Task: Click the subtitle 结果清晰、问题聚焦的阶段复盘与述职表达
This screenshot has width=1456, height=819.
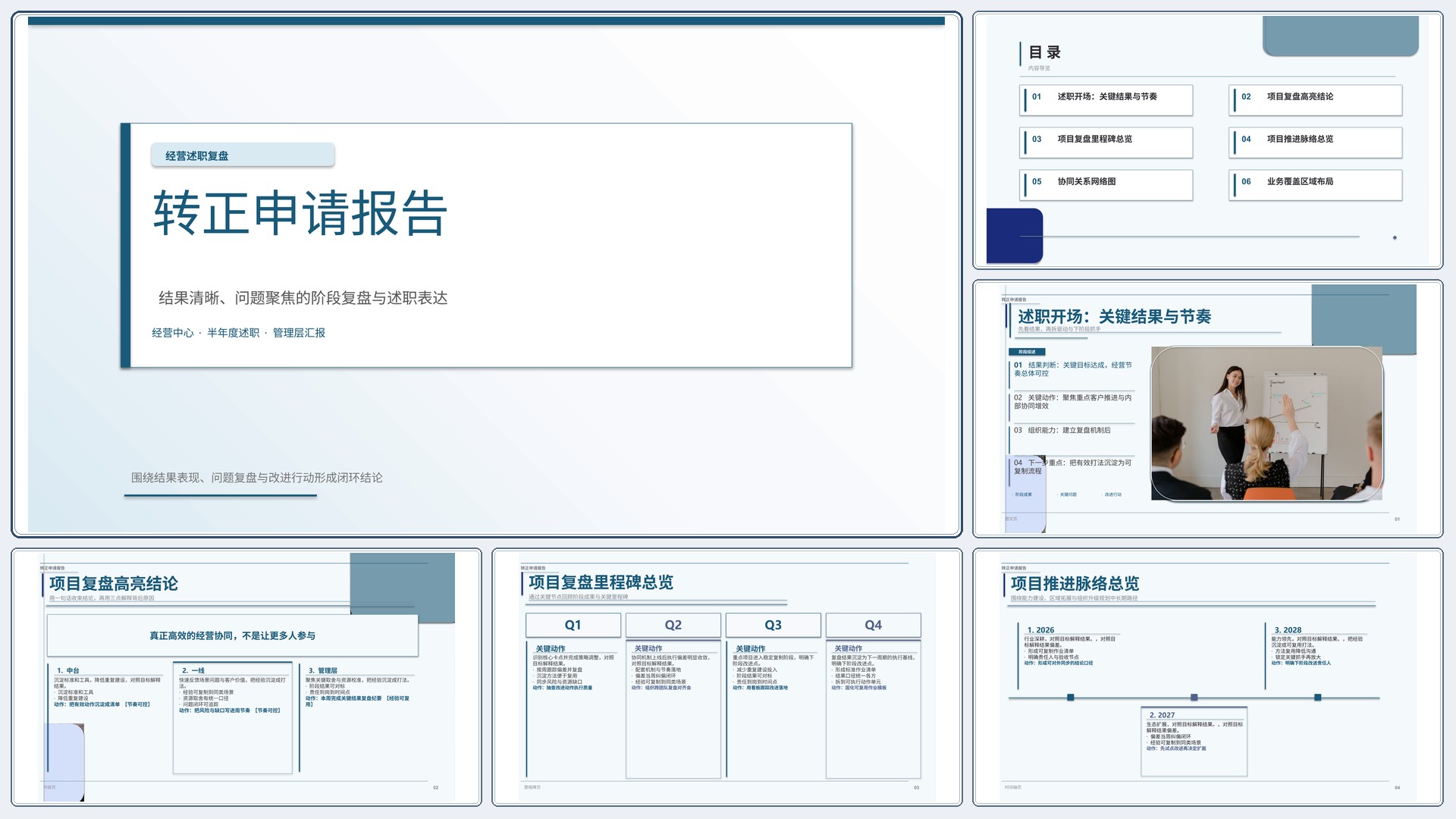Action: 303,298
